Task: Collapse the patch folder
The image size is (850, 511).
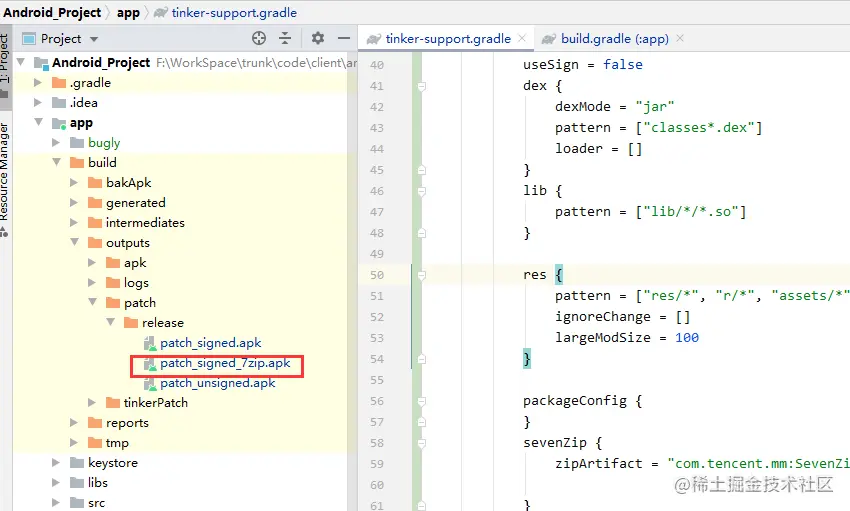Action: coord(93,302)
